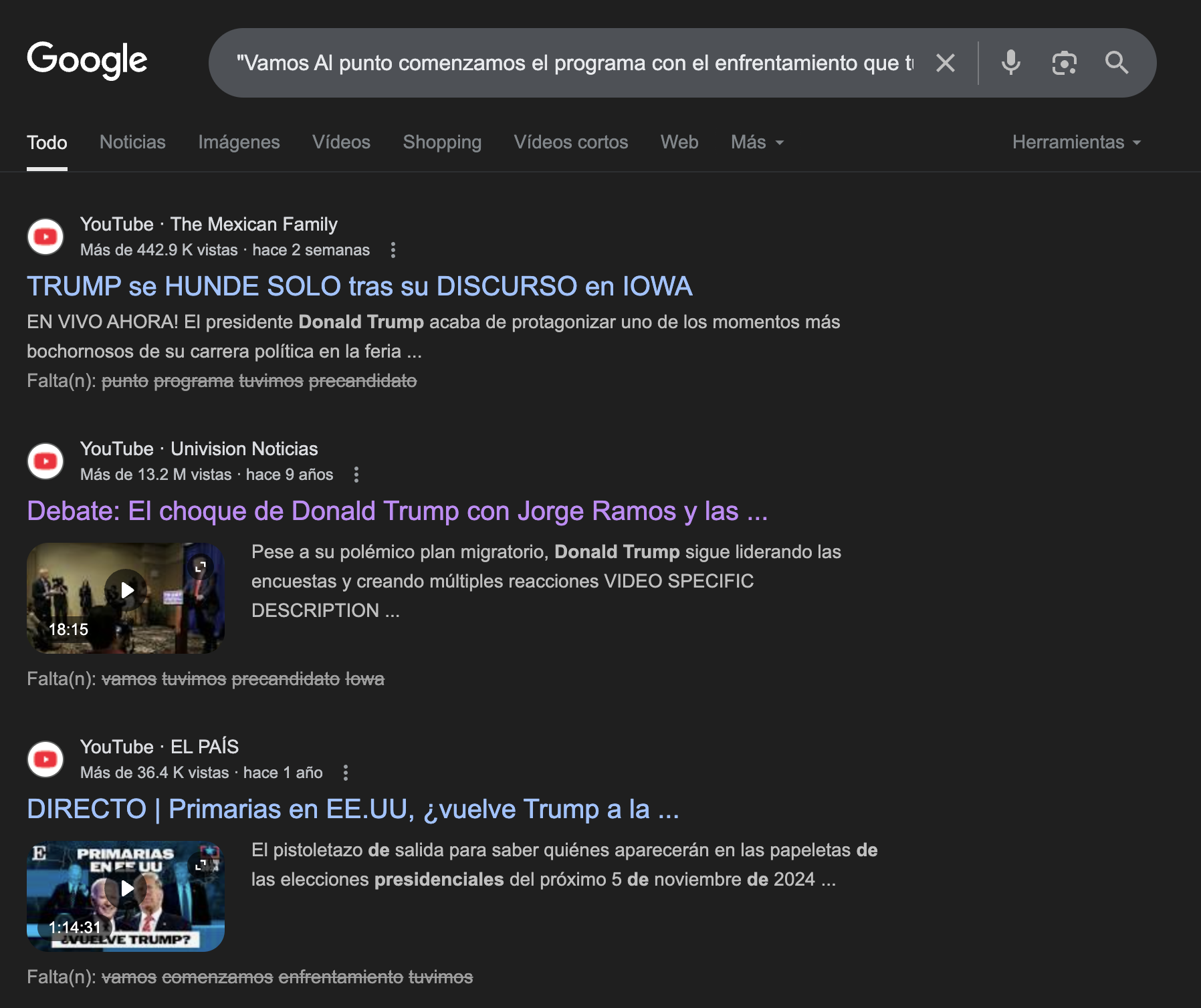Open more options for Univision Noticias result
The image size is (1201, 1008).
click(356, 475)
